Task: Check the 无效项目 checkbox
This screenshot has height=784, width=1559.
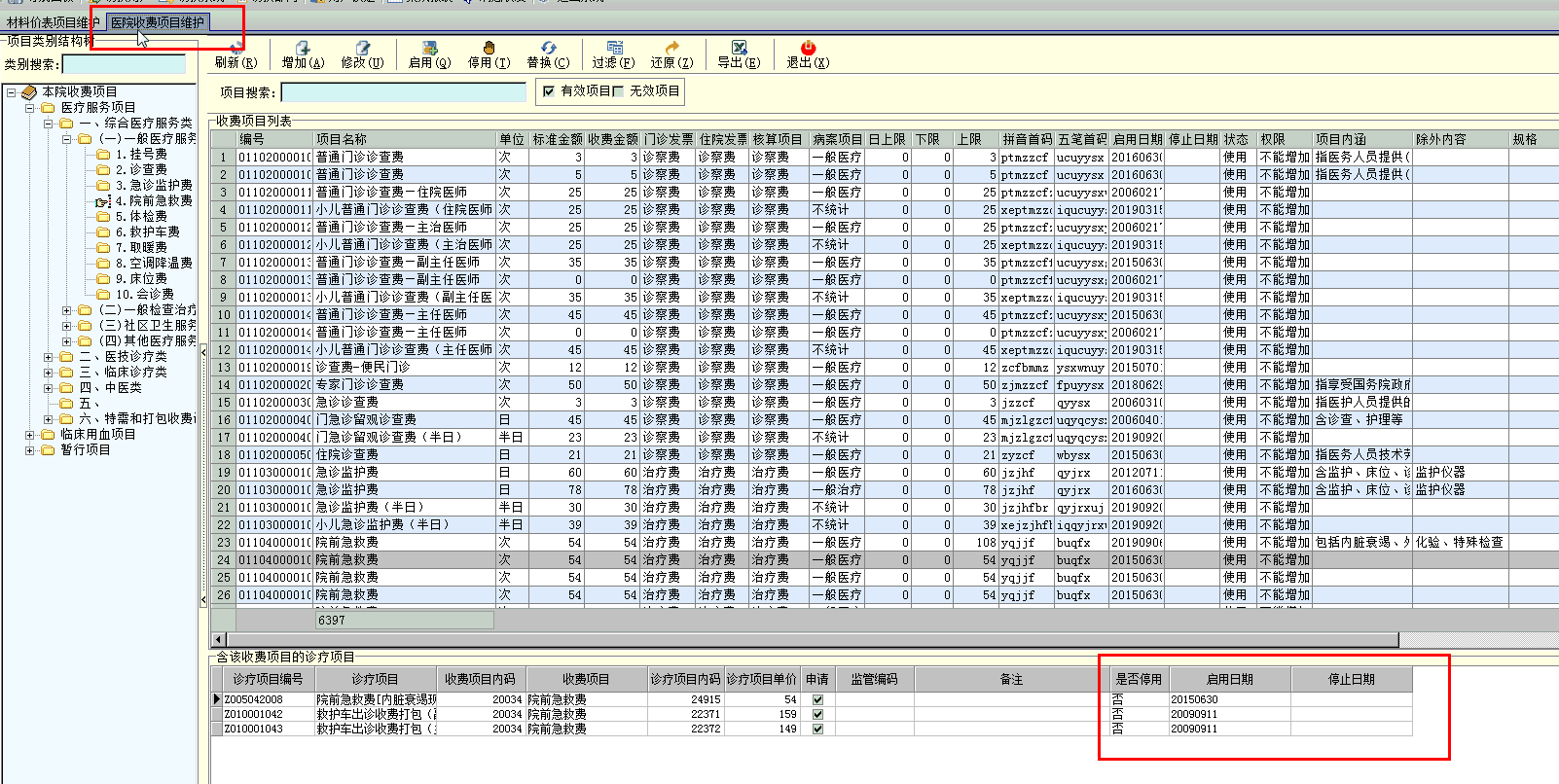Action: click(618, 91)
